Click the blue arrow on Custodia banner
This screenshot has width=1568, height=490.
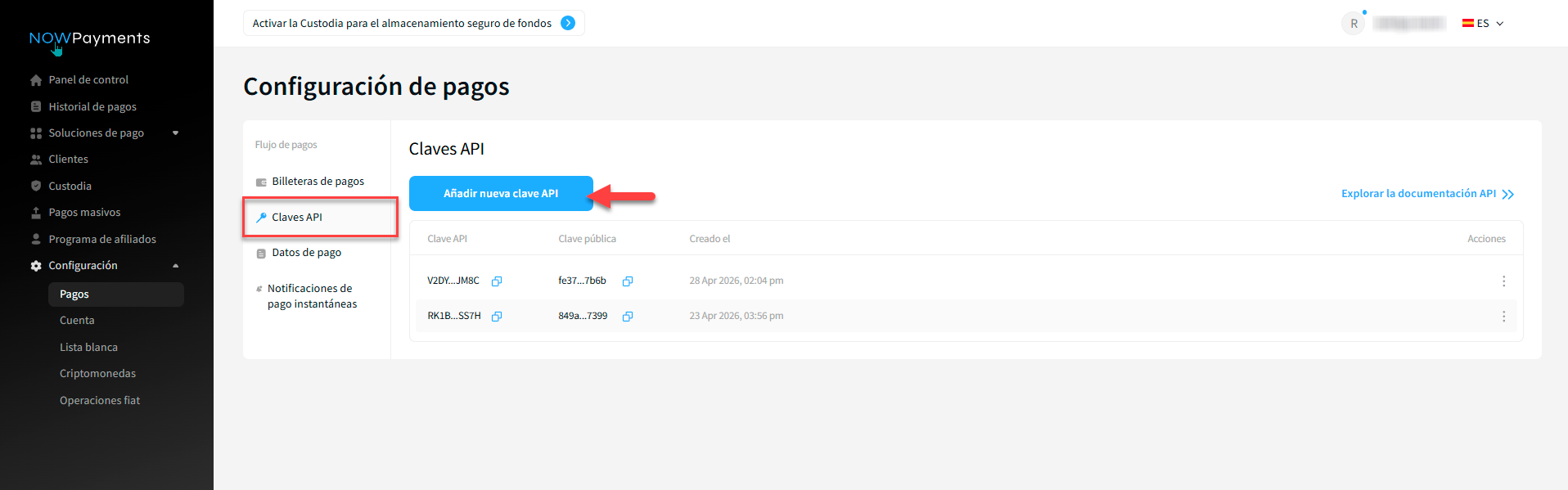[568, 24]
